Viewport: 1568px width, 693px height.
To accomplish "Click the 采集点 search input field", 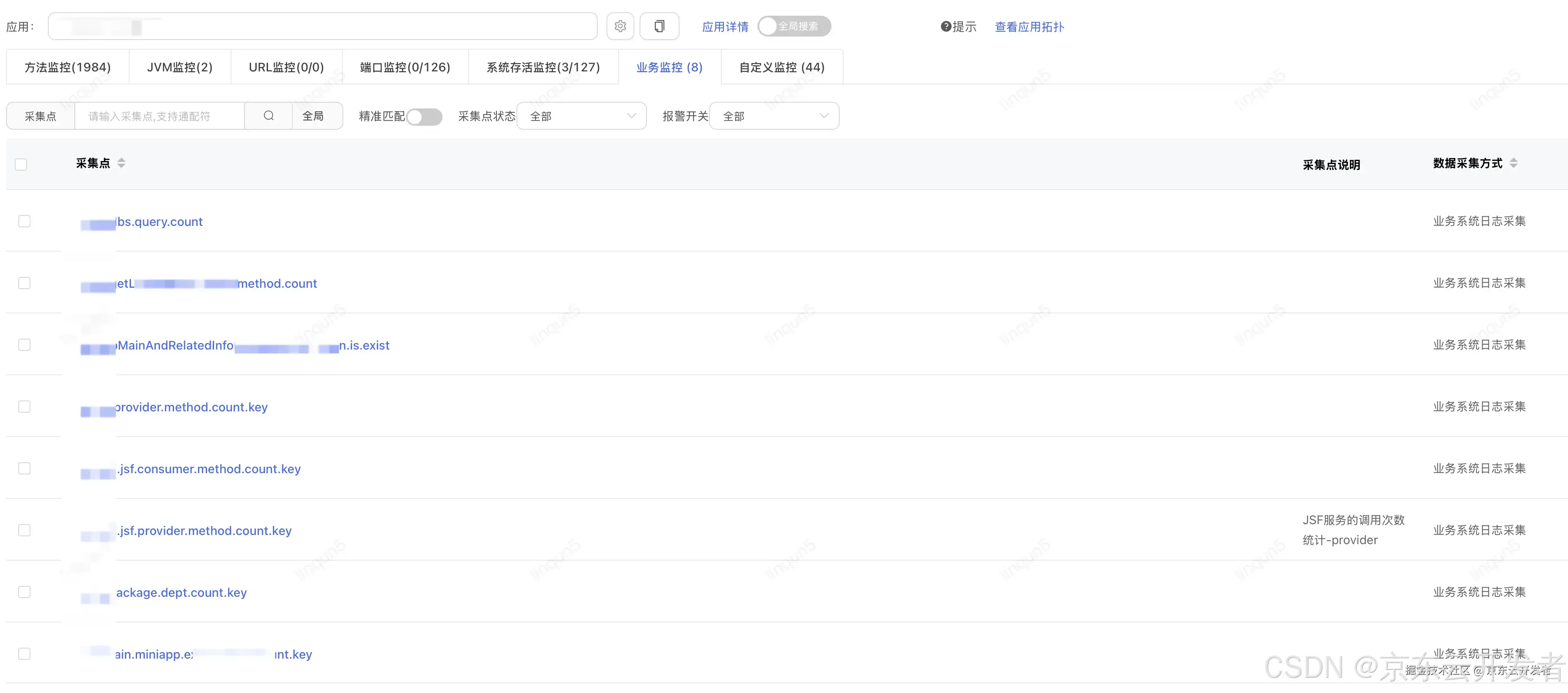I will tap(160, 116).
